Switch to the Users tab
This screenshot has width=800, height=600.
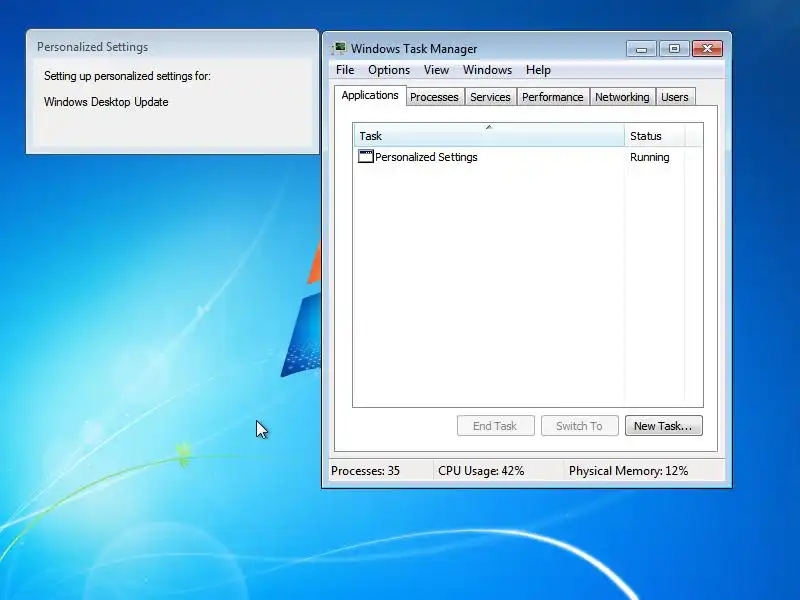click(674, 97)
